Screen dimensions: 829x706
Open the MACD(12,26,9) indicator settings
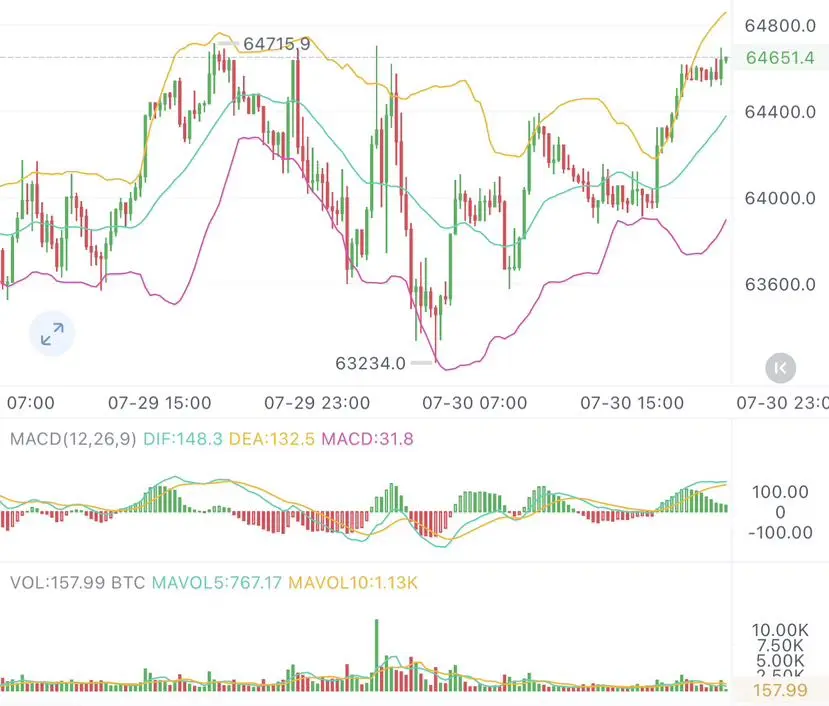click(73, 439)
